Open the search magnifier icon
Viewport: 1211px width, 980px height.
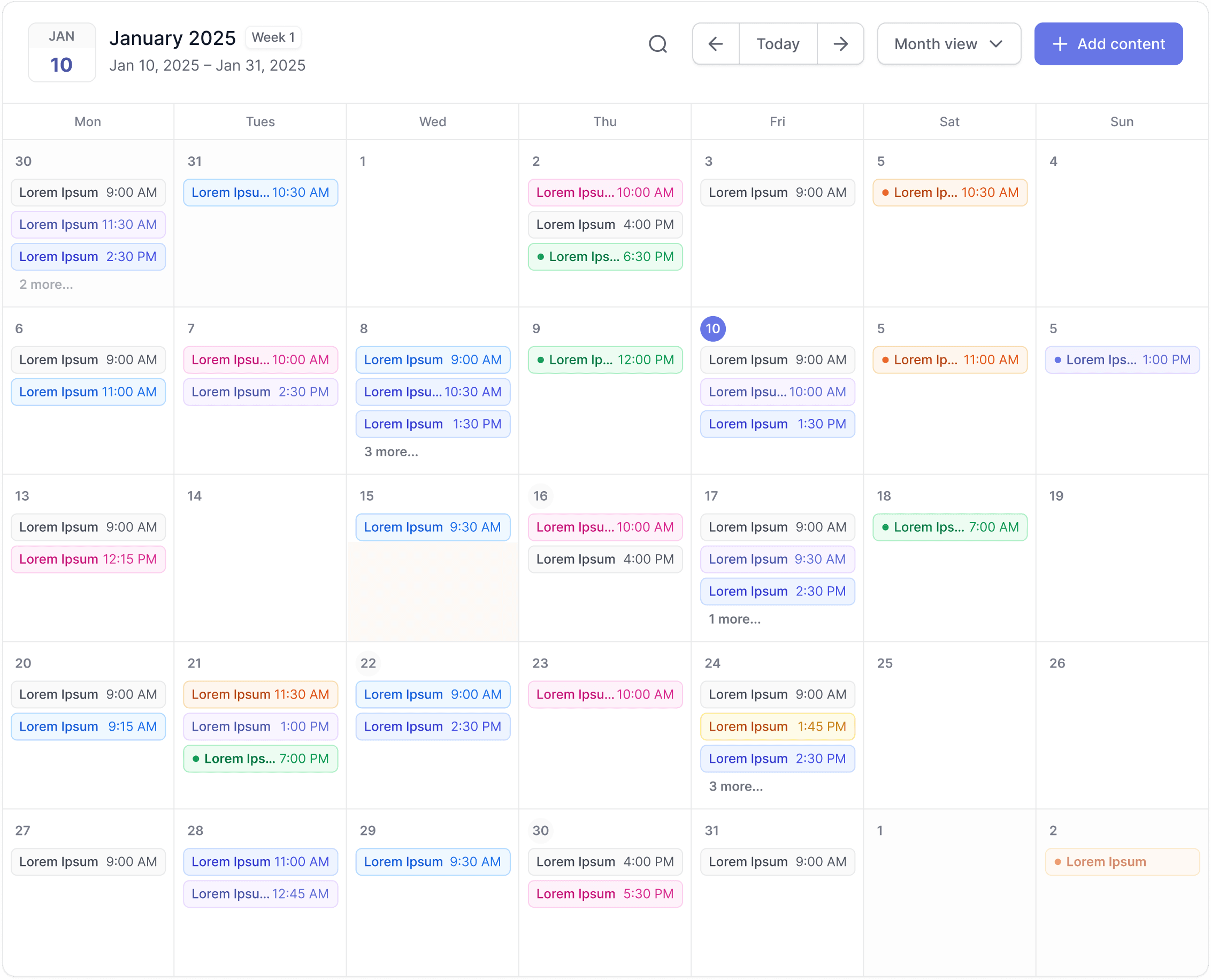[x=658, y=43]
